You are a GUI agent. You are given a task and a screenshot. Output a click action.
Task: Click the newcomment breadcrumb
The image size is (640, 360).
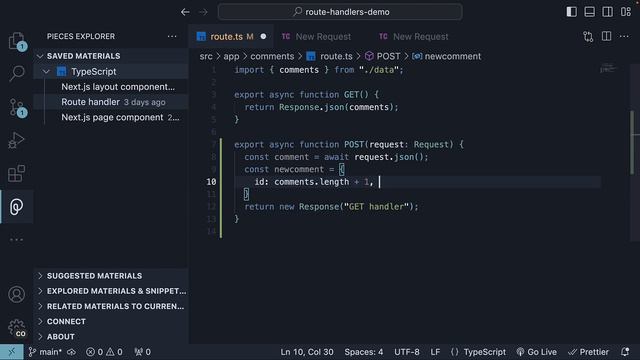click(447, 56)
